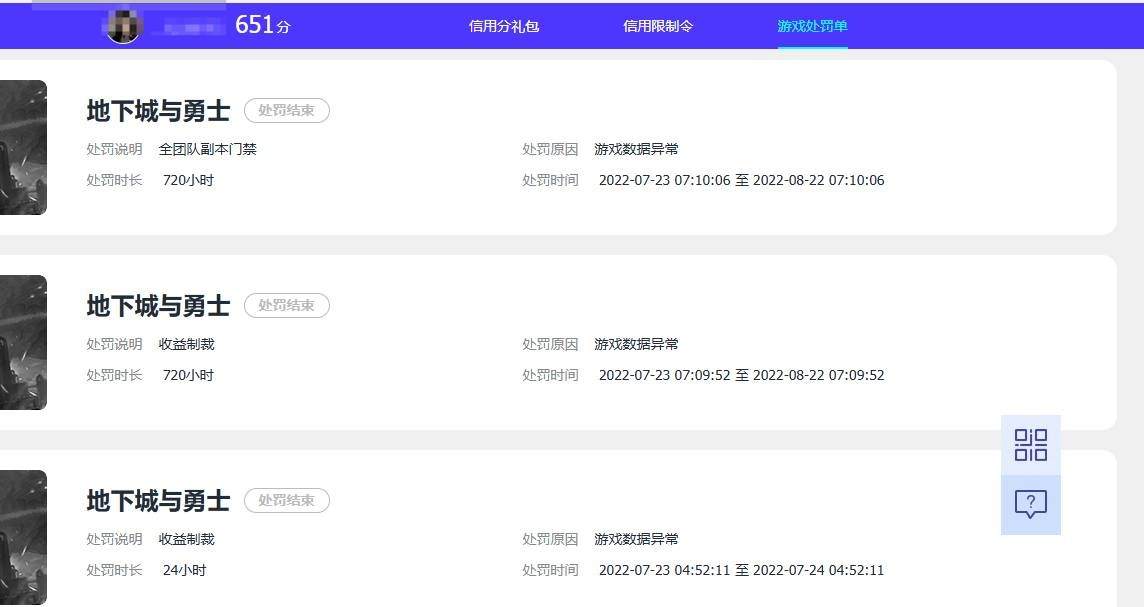Click the user avatar in header

[123, 26]
